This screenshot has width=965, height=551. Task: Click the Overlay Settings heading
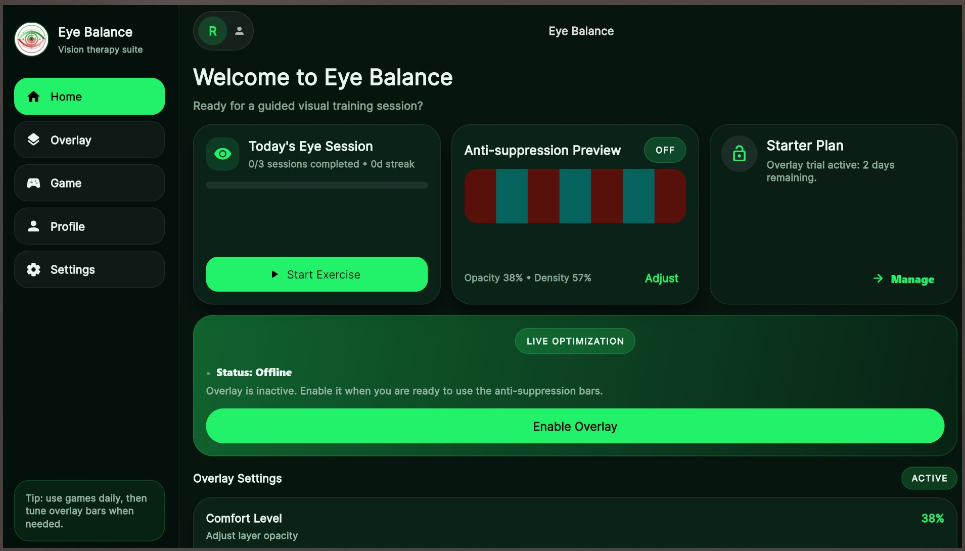(x=238, y=478)
